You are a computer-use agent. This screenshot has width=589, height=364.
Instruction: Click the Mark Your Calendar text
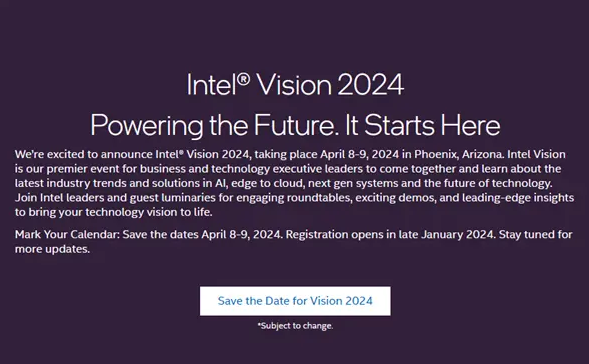tap(66, 234)
